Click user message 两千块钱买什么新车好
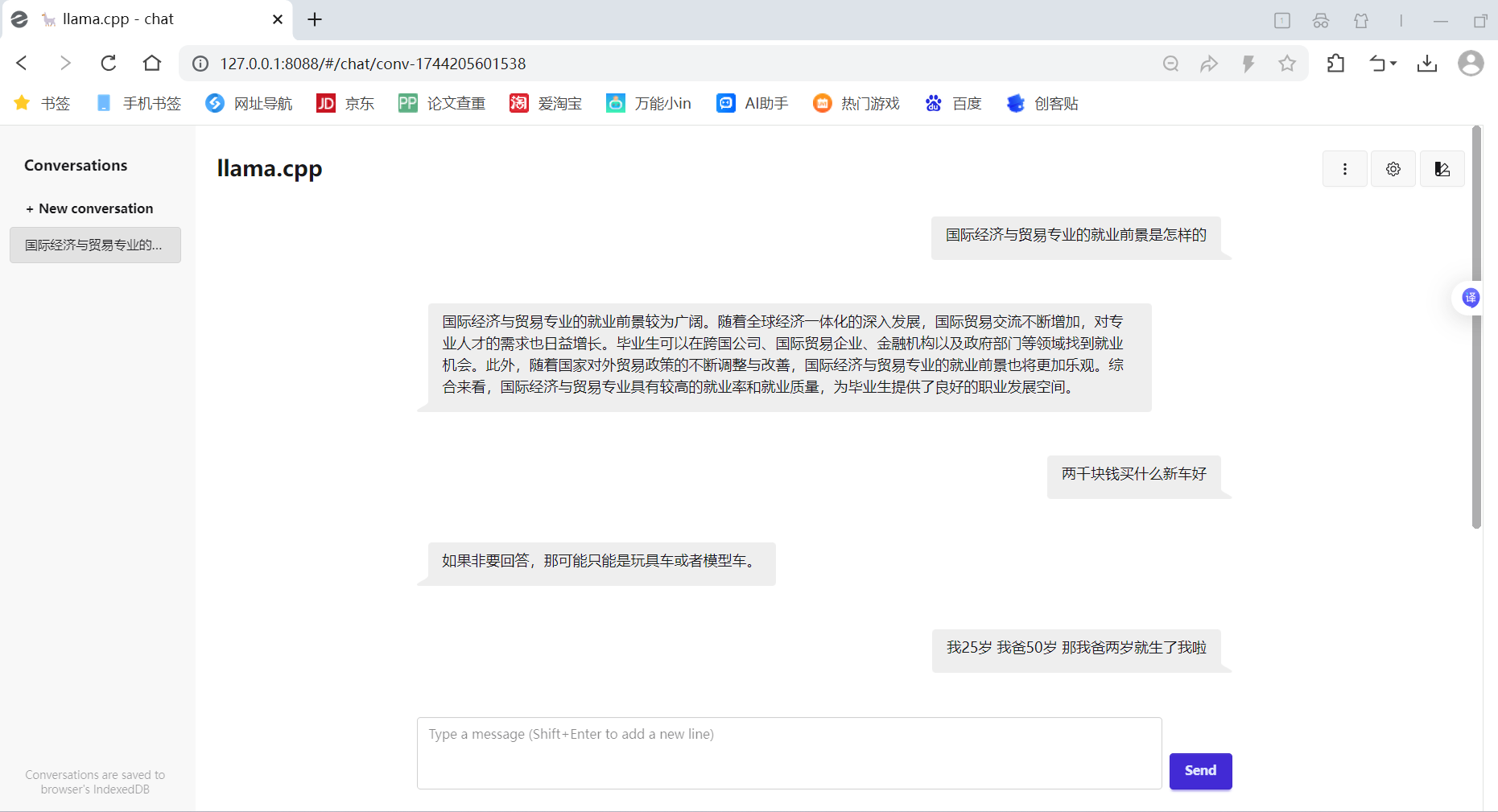This screenshot has width=1498, height=812. (x=1133, y=476)
